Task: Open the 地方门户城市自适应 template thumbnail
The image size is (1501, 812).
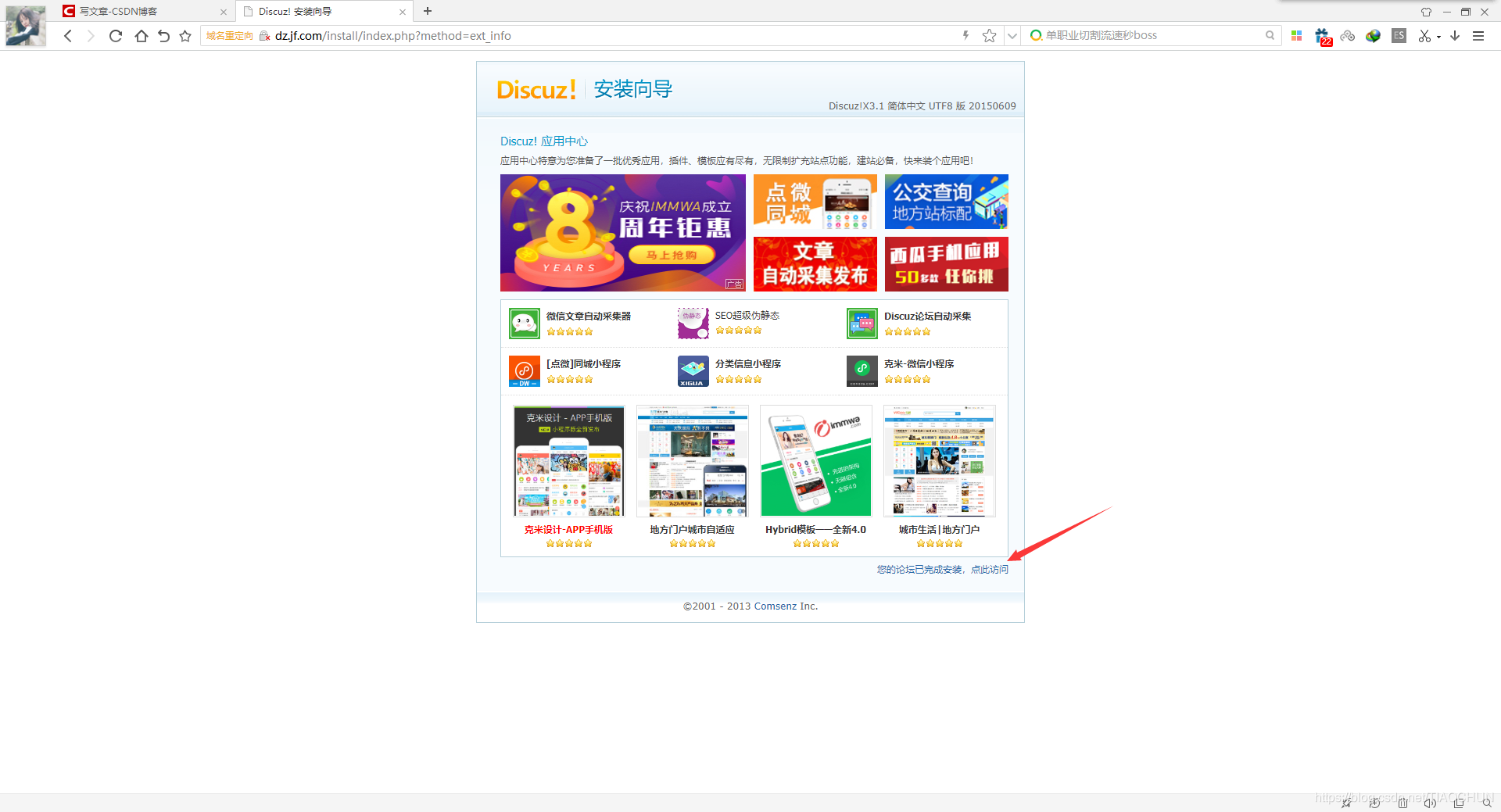Action: (693, 461)
